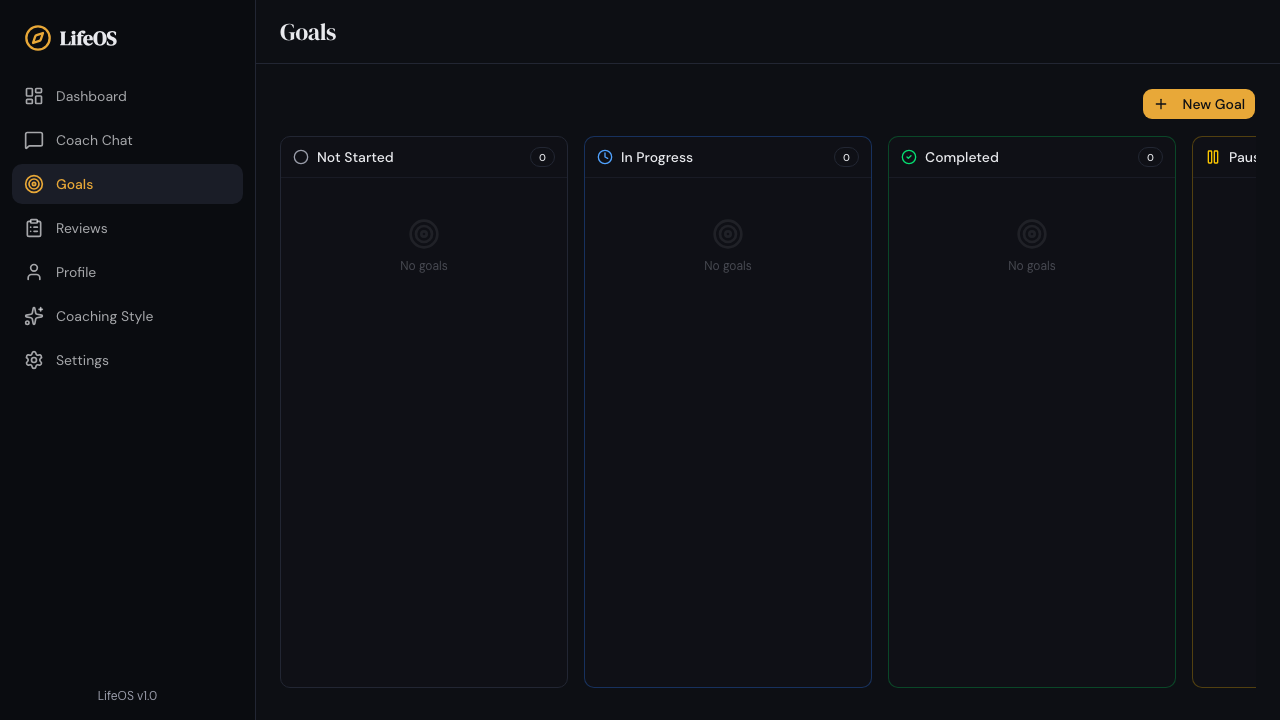Click the Profile person icon

(34, 272)
